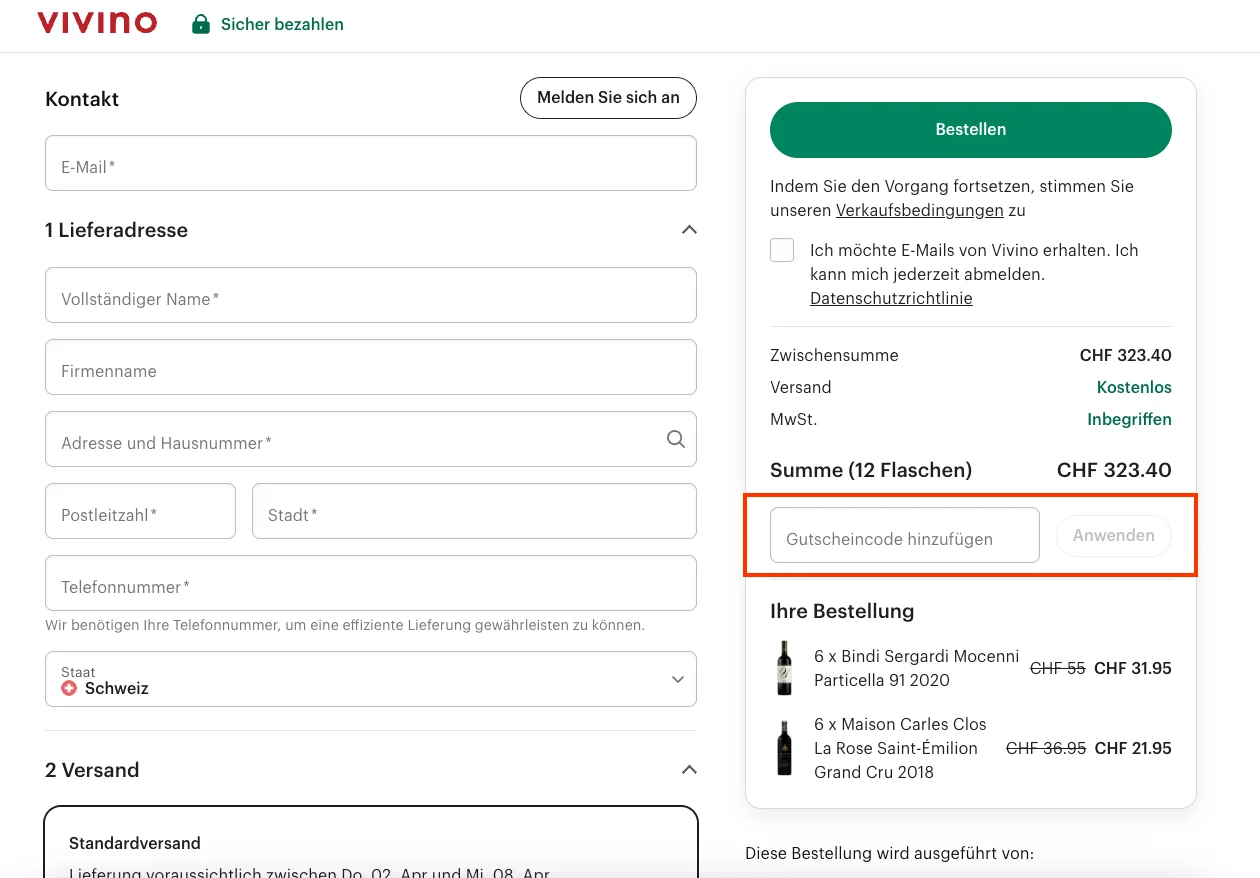Viewport: 1260px width, 878px height.
Task: Click the Zwischensumme CHF 323.40 value
Action: (1126, 355)
